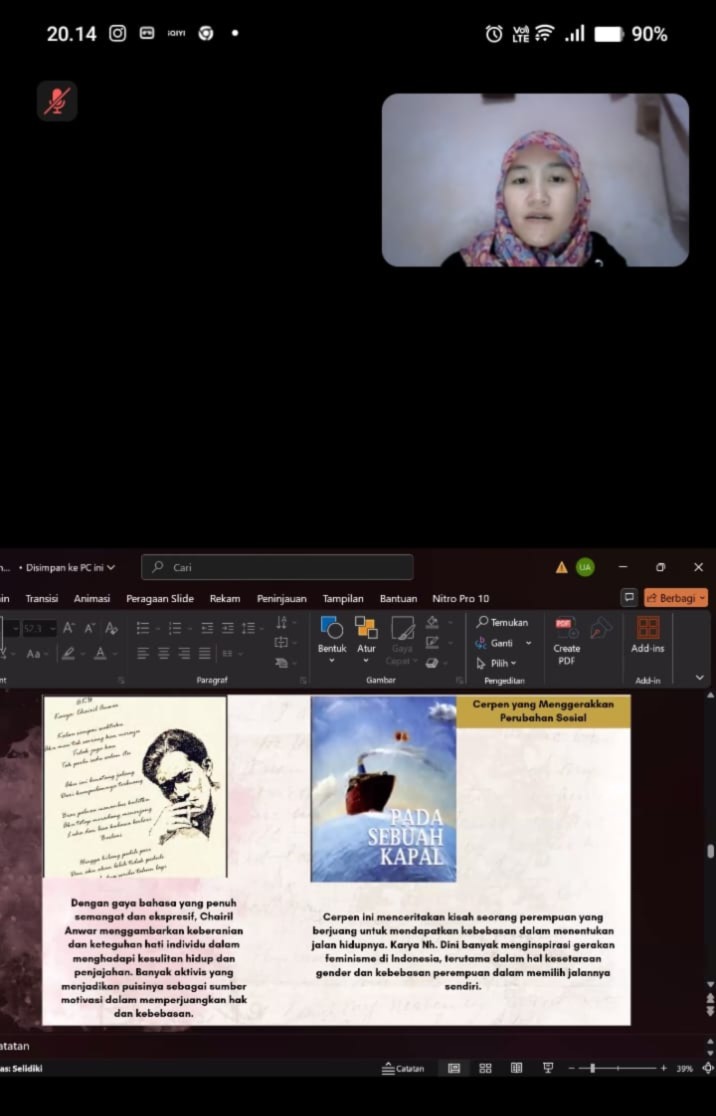
Task: Click the yellow warning triangle icon
Action: click(562, 567)
